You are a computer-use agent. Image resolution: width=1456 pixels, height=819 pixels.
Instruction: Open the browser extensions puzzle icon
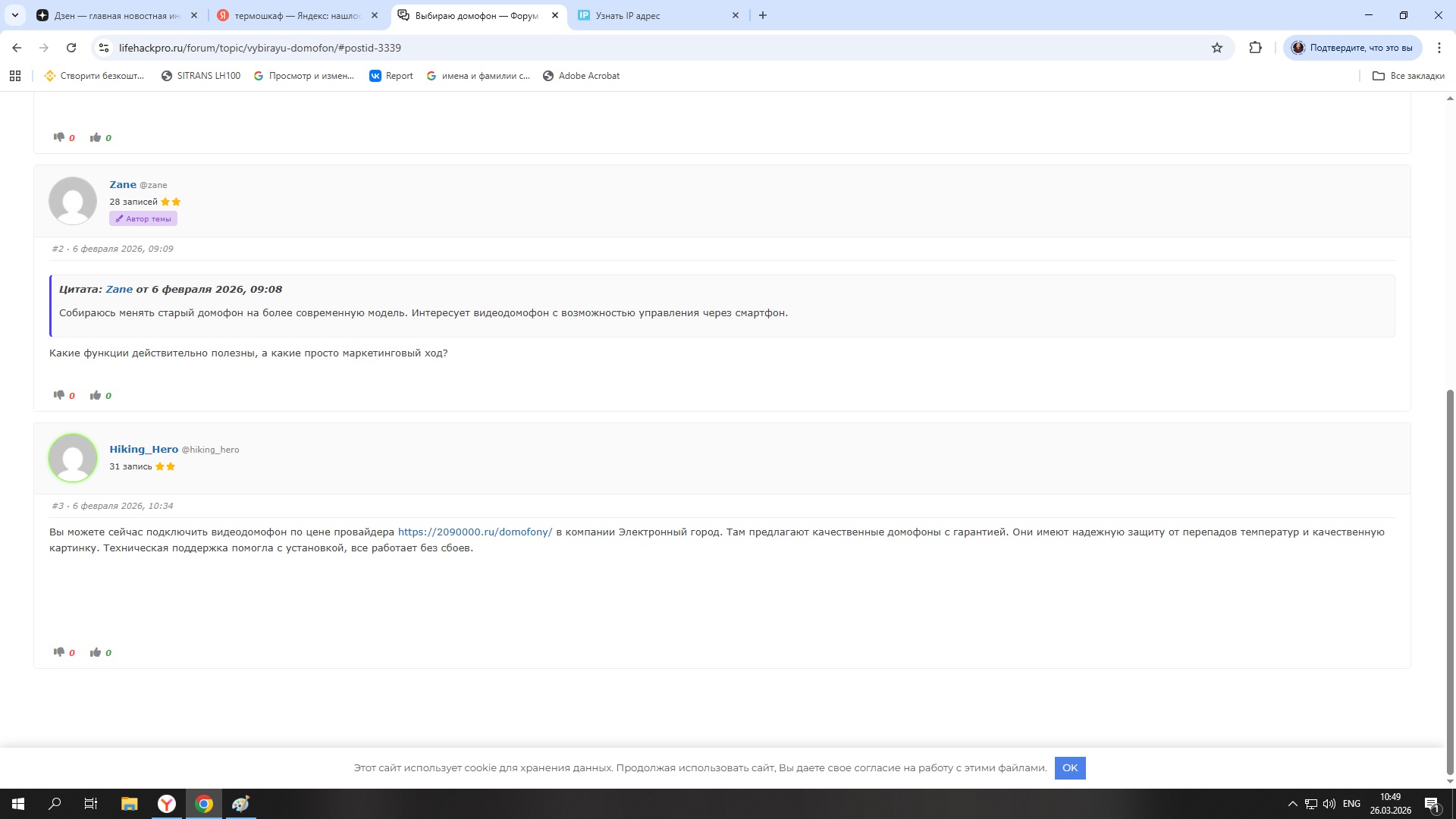[x=1256, y=48]
